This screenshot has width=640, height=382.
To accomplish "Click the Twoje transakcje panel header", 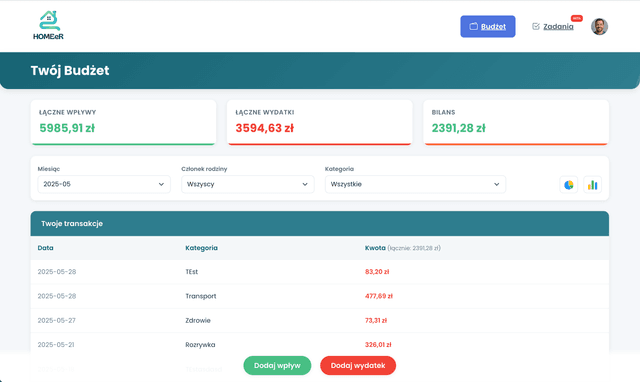I will (x=320, y=224).
